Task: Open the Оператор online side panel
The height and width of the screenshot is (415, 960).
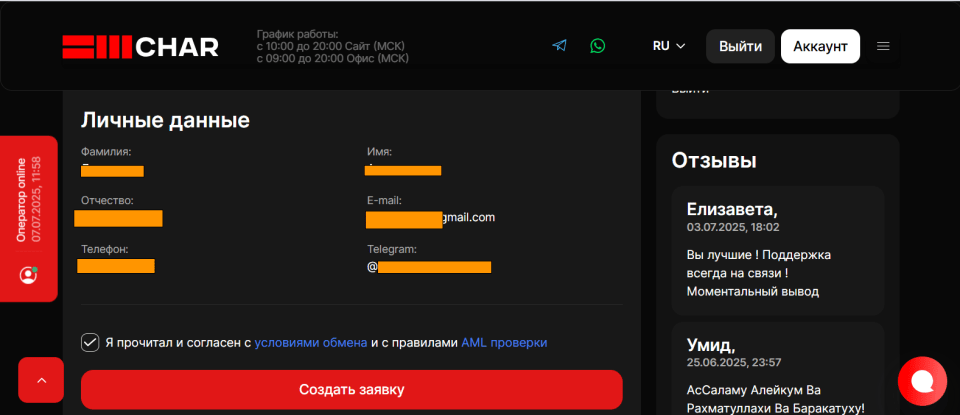Action: pos(29,219)
